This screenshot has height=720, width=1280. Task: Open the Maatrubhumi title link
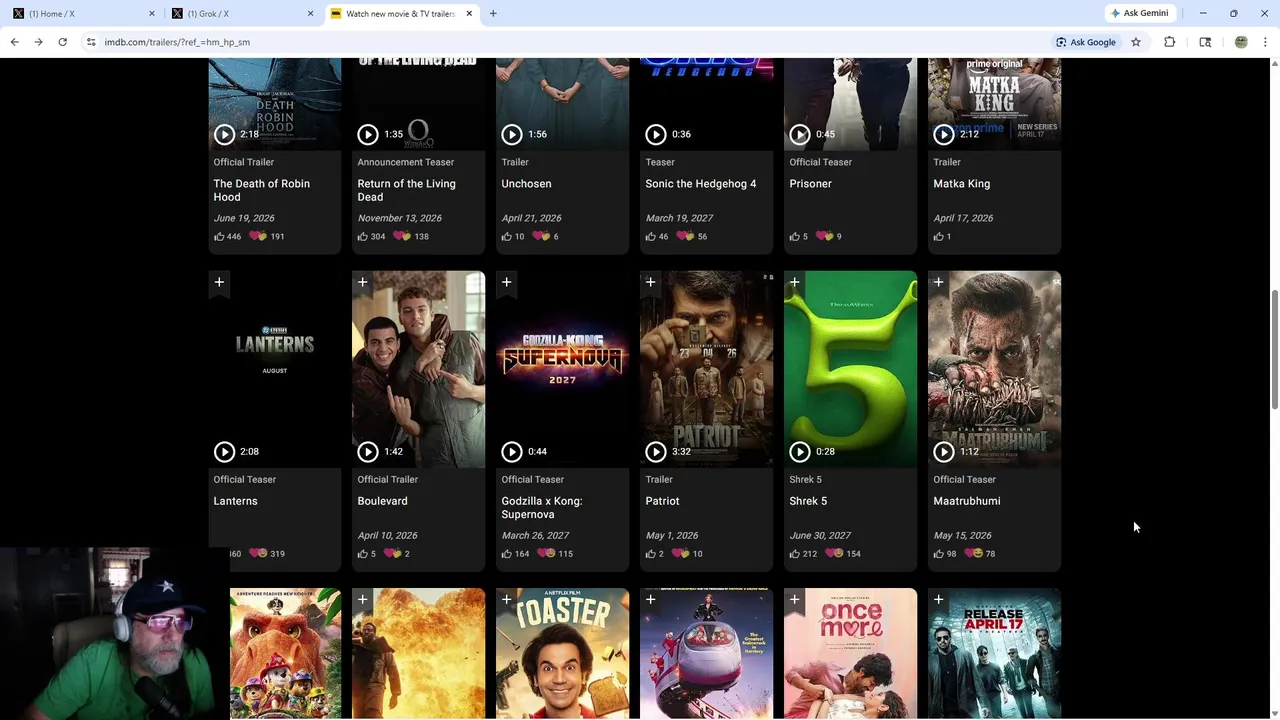pos(967,501)
